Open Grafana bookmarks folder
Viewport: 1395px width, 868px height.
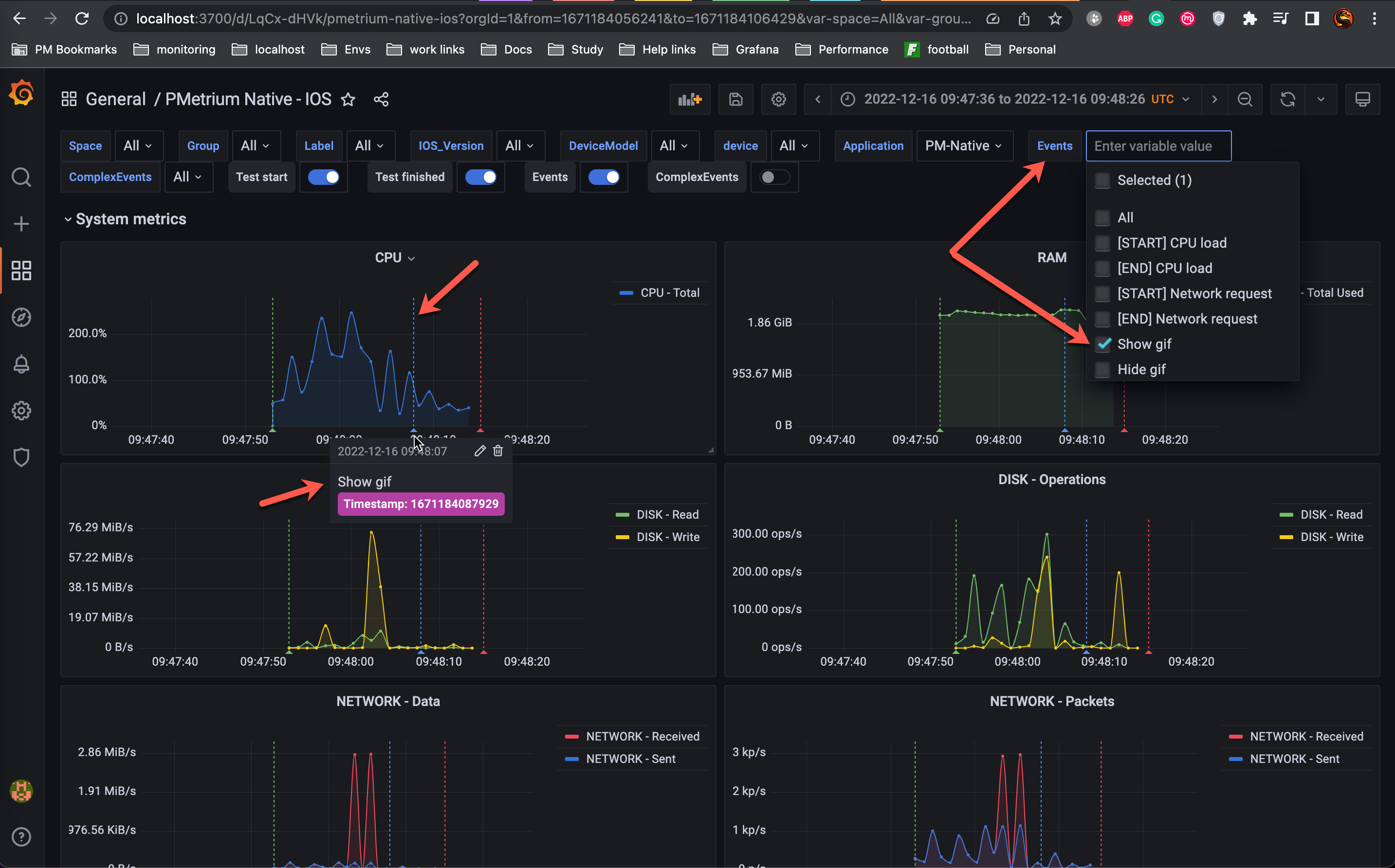pos(746,50)
